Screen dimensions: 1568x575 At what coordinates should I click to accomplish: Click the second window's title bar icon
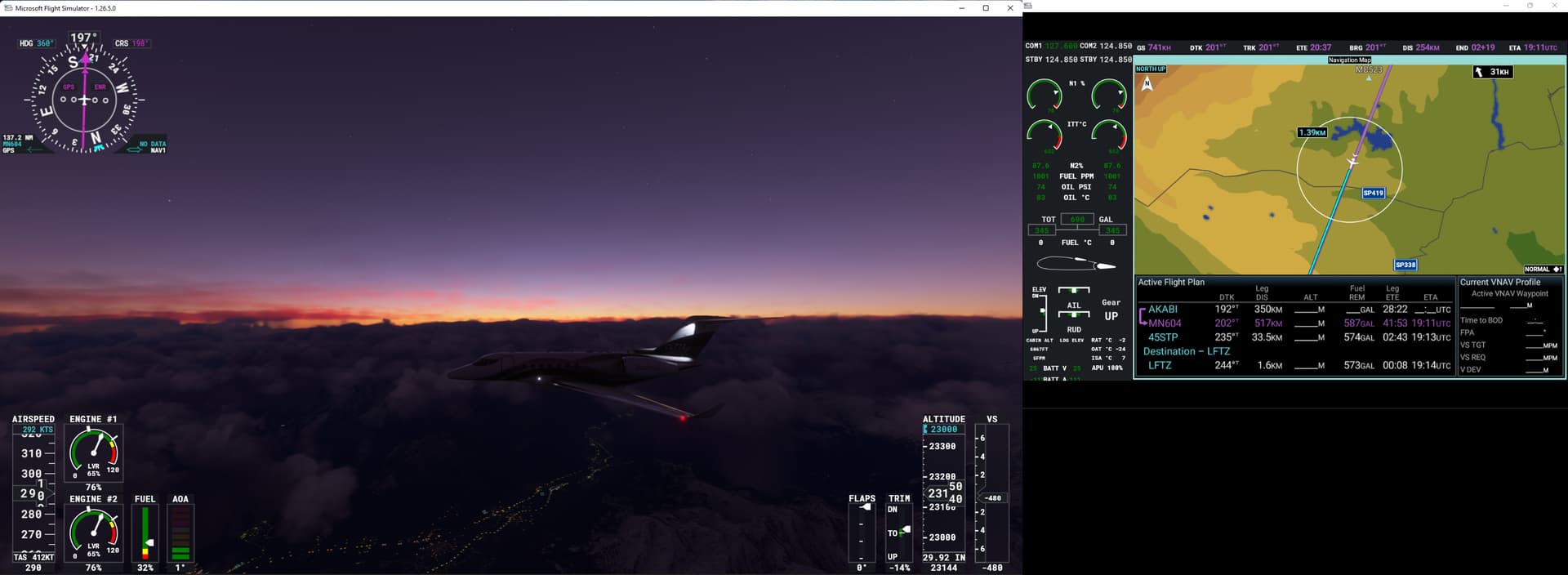click(x=1028, y=6)
